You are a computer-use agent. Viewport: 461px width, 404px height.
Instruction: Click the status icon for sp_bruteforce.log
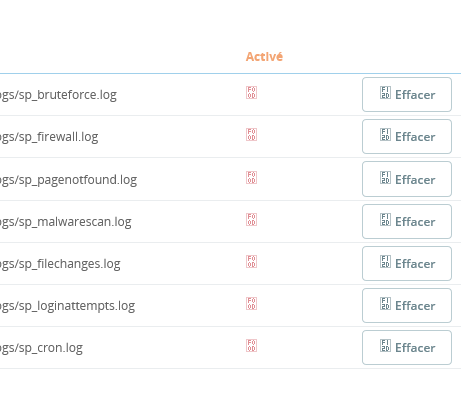(x=251, y=93)
